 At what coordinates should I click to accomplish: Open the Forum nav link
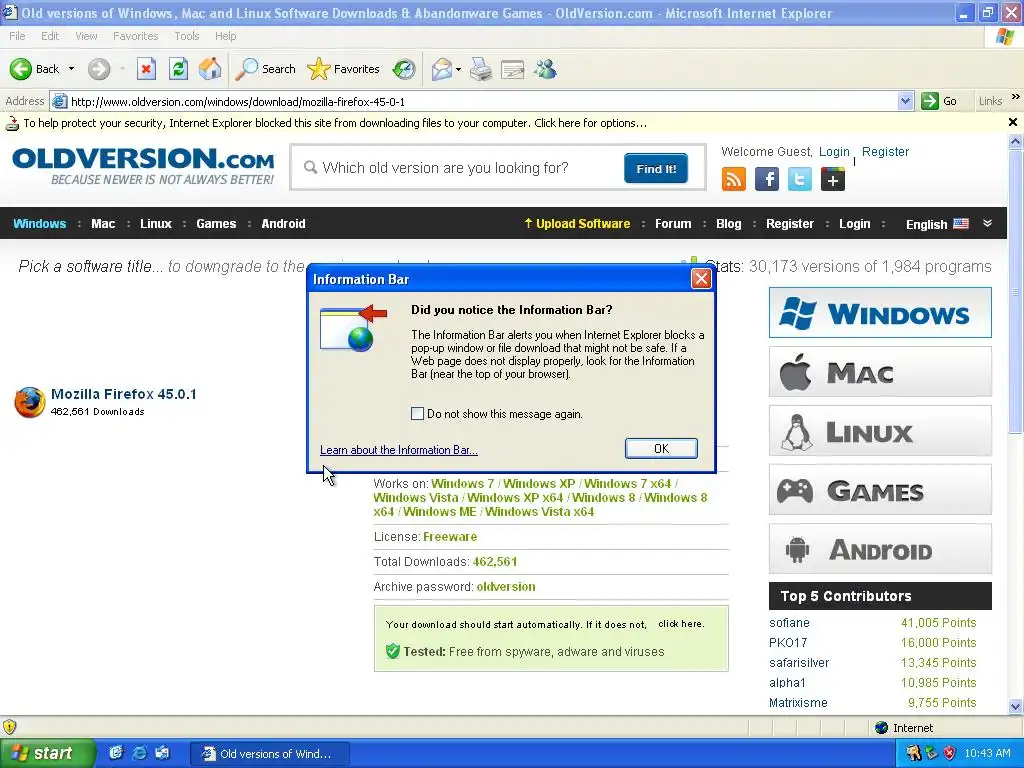pyautogui.click(x=673, y=223)
